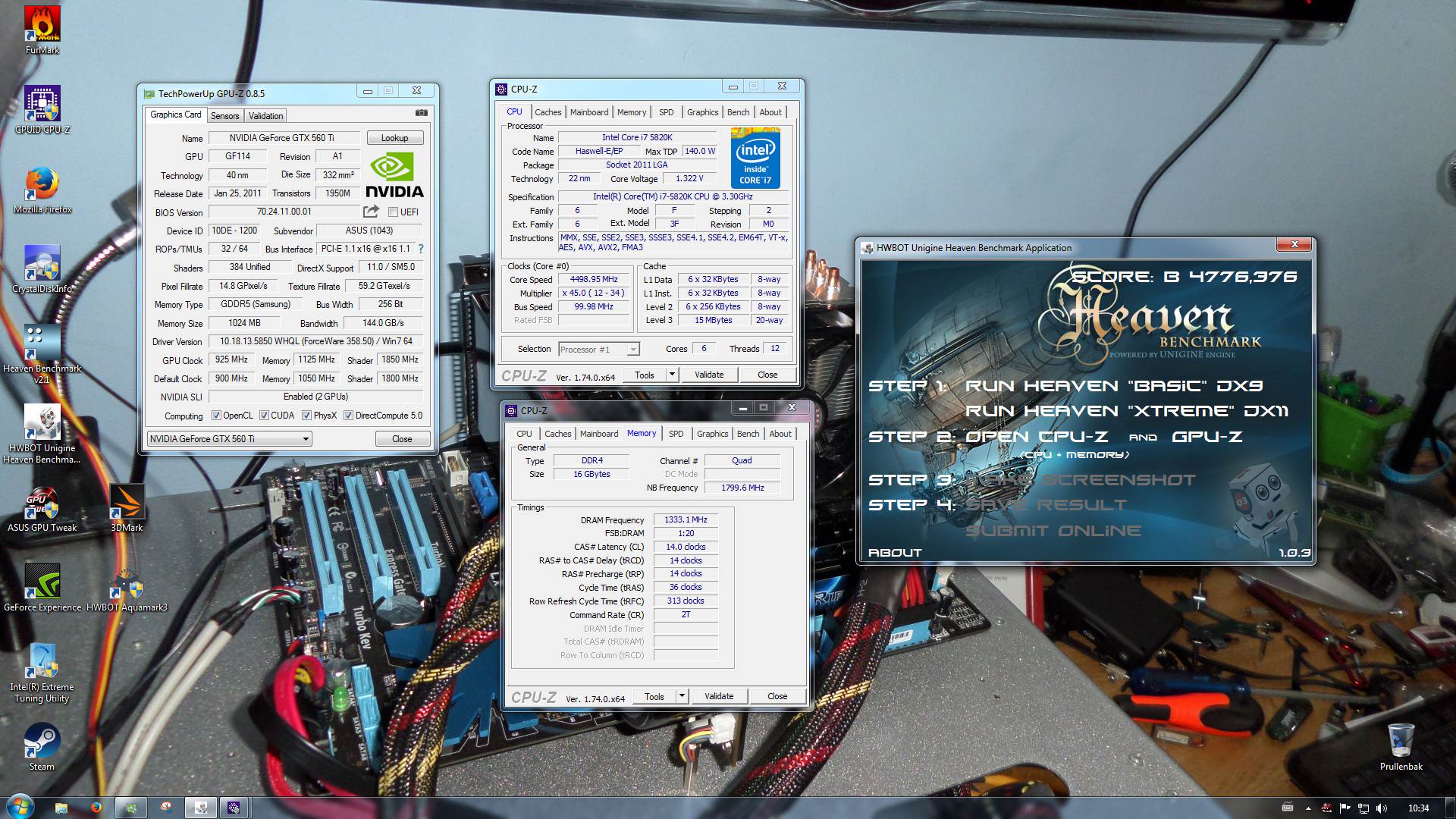Click the GPU Tweak tray icon
Viewport: 1456px width, 819px height.
coord(1326,808)
